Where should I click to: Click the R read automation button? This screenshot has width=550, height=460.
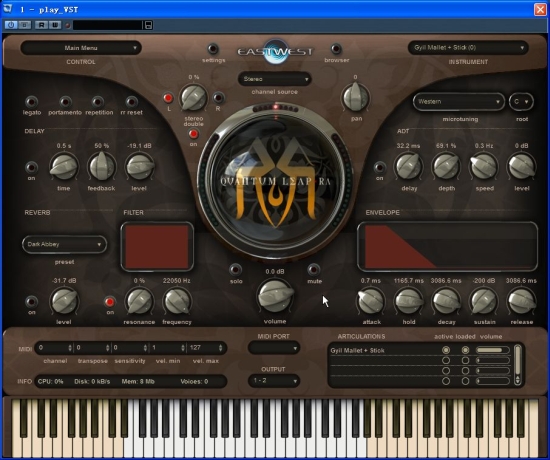41,25
